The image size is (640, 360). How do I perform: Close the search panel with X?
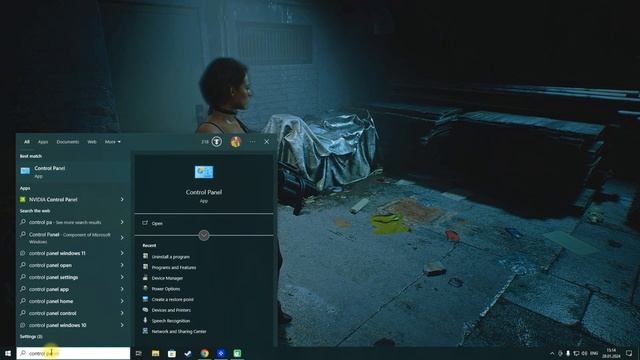pyautogui.click(x=267, y=142)
